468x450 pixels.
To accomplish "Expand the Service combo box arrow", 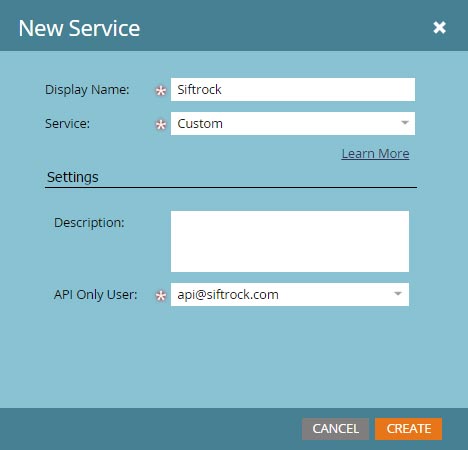I will [x=405, y=123].
